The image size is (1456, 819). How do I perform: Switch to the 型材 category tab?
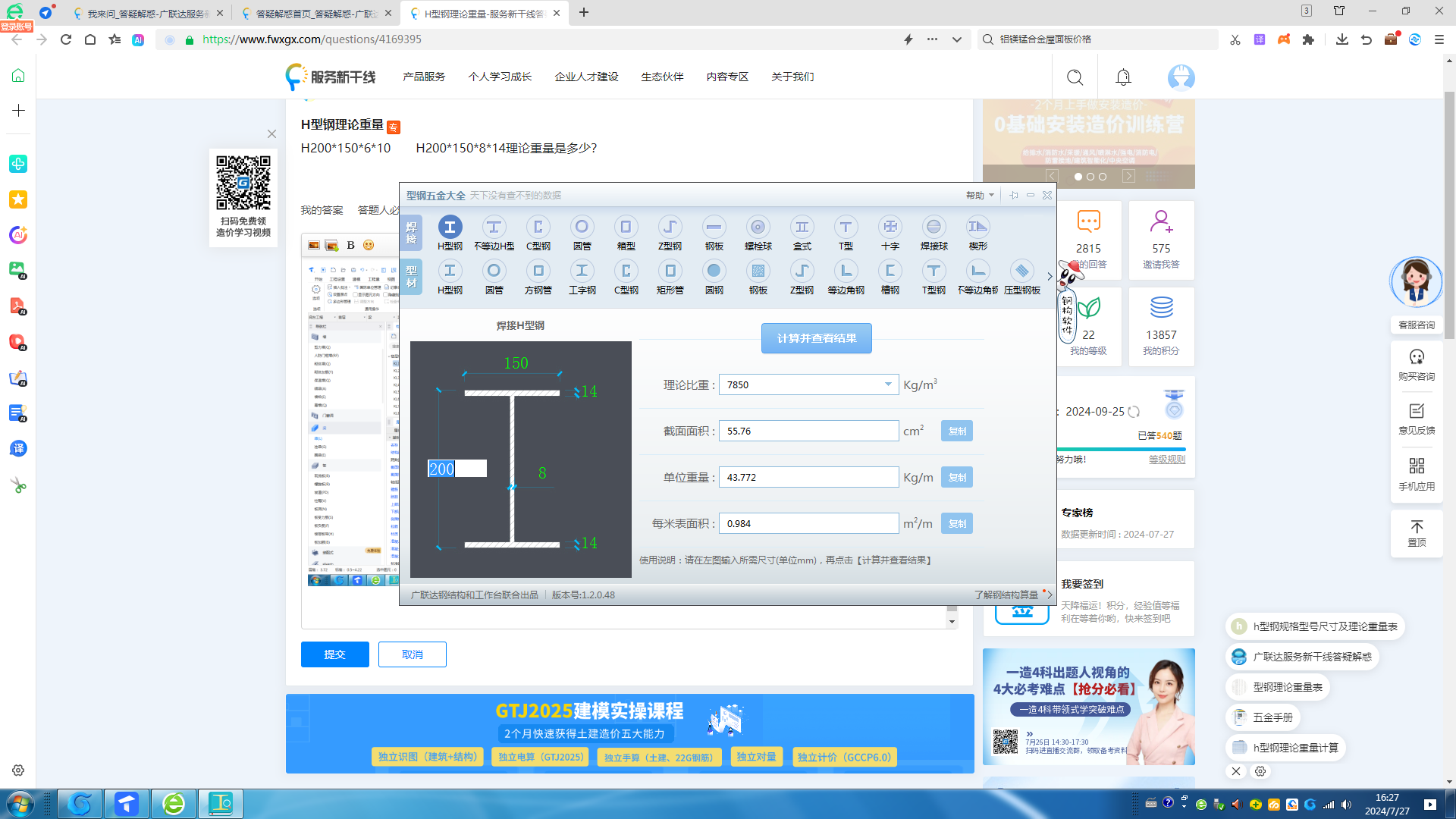point(411,277)
